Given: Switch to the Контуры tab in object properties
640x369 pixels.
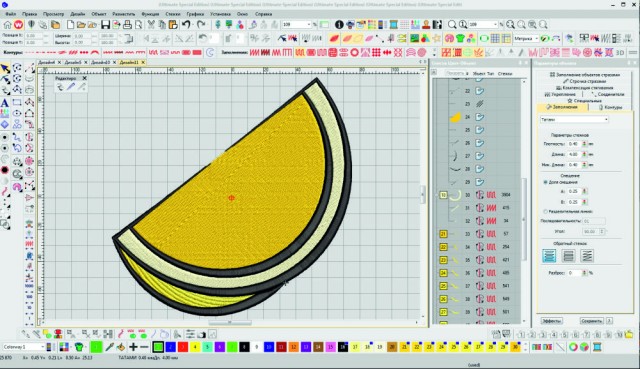Looking at the screenshot, I should [611, 107].
